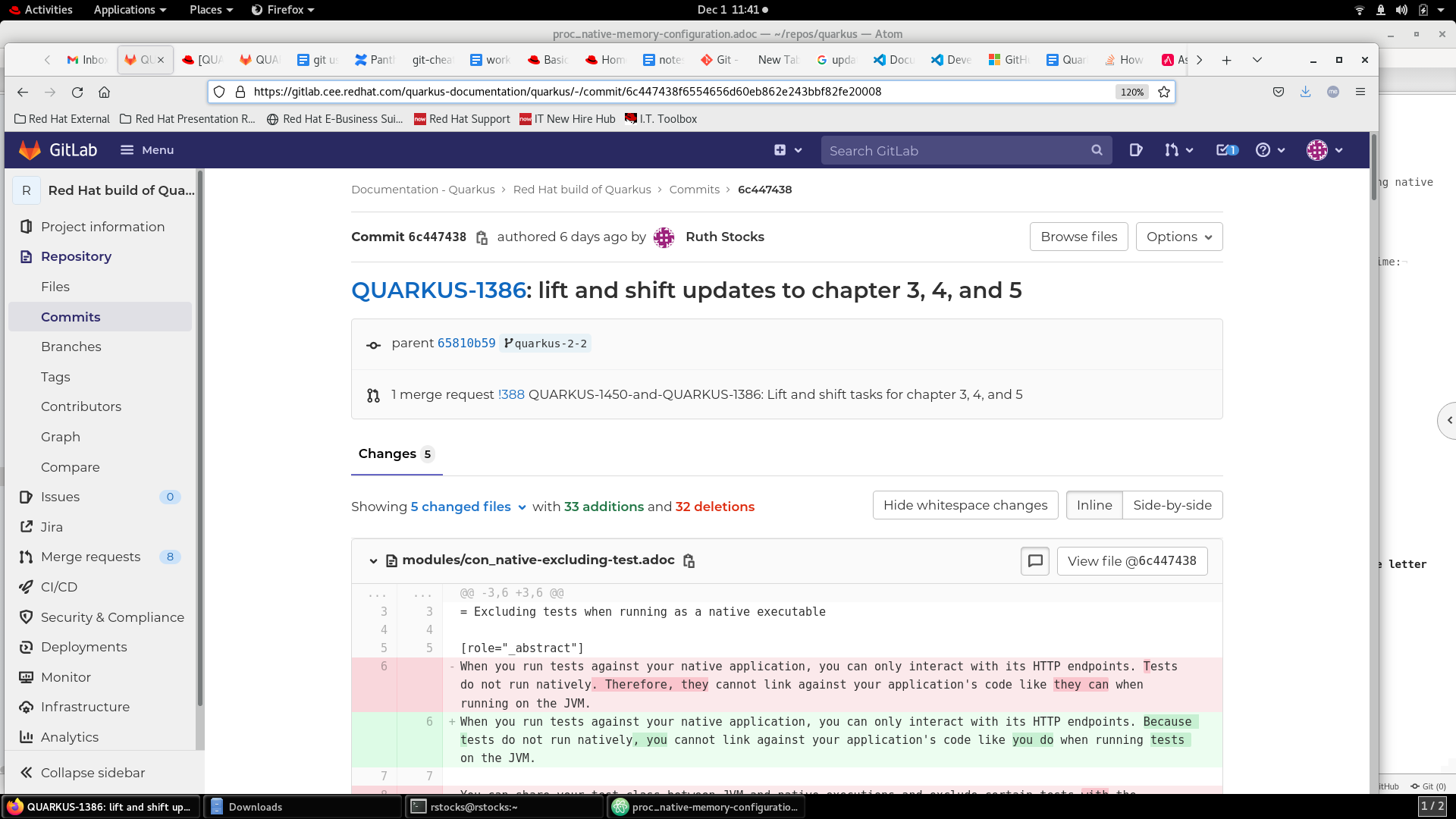Reload the page in Firefox
This screenshot has width=1456, height=819.
(77, 92)
